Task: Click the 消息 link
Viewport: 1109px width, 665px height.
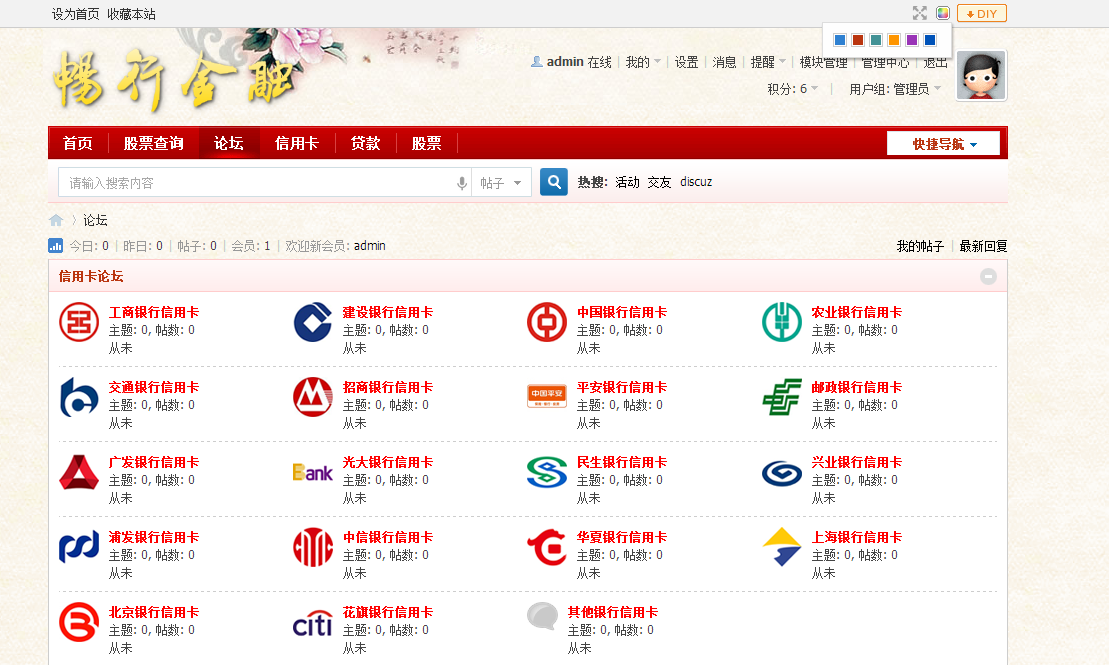Action: pyautogui.click(x=724, y=62)
